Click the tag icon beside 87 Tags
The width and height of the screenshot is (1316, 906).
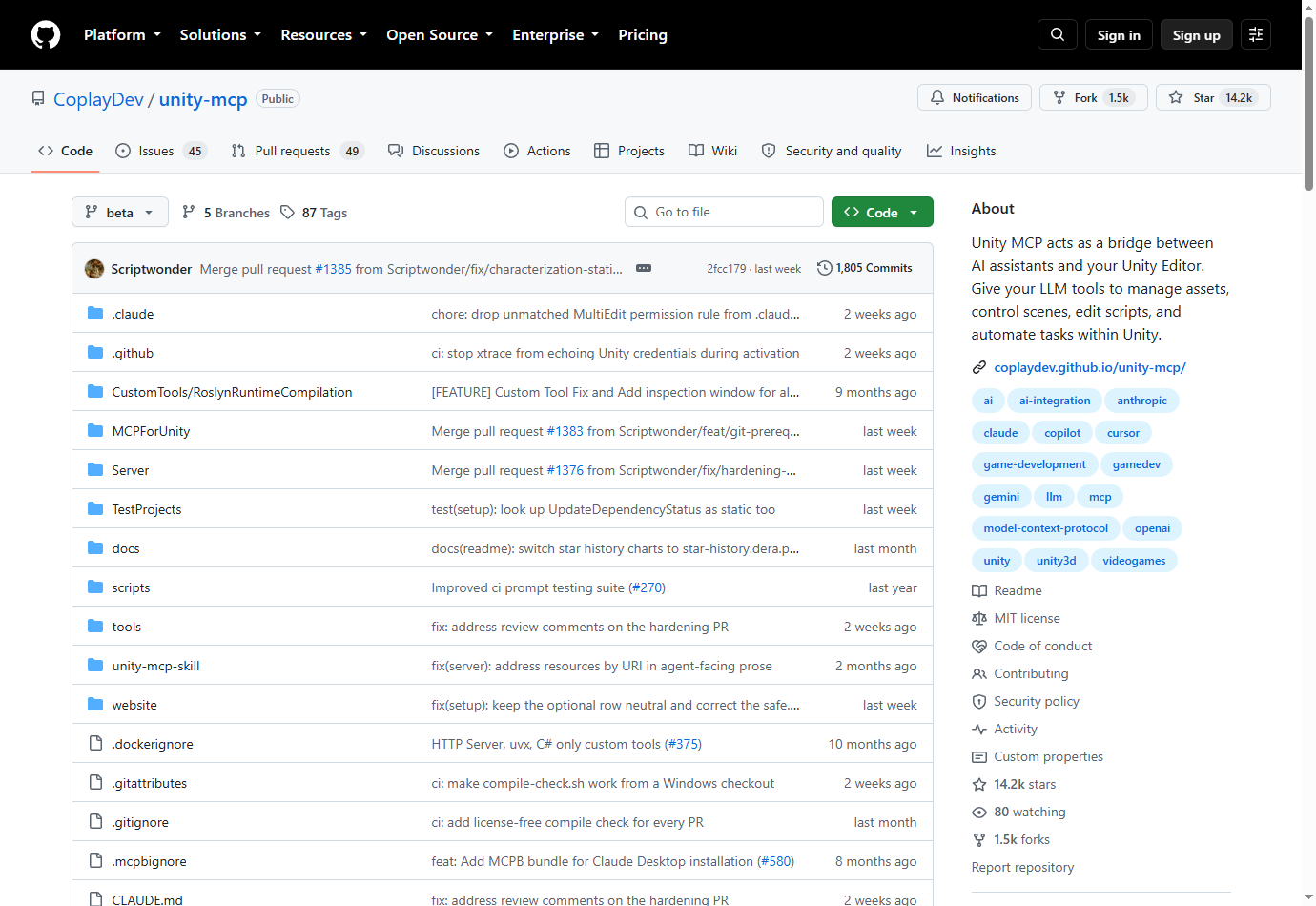coord(287,213)
